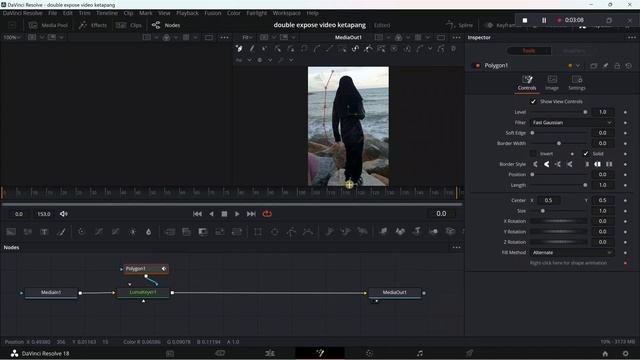Open the Filter Fast Gaussian dropdown

tap(572, 122)
